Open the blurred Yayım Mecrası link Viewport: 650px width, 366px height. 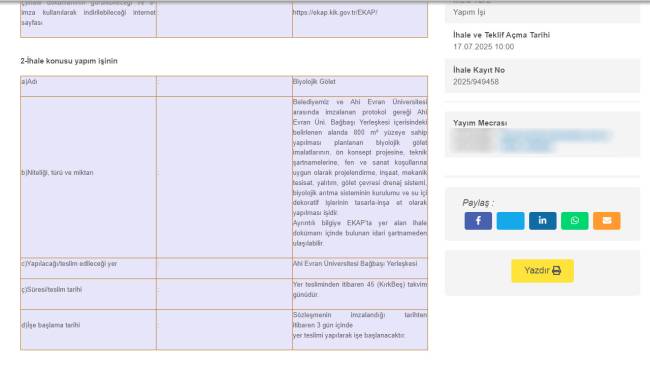point(555,140)
